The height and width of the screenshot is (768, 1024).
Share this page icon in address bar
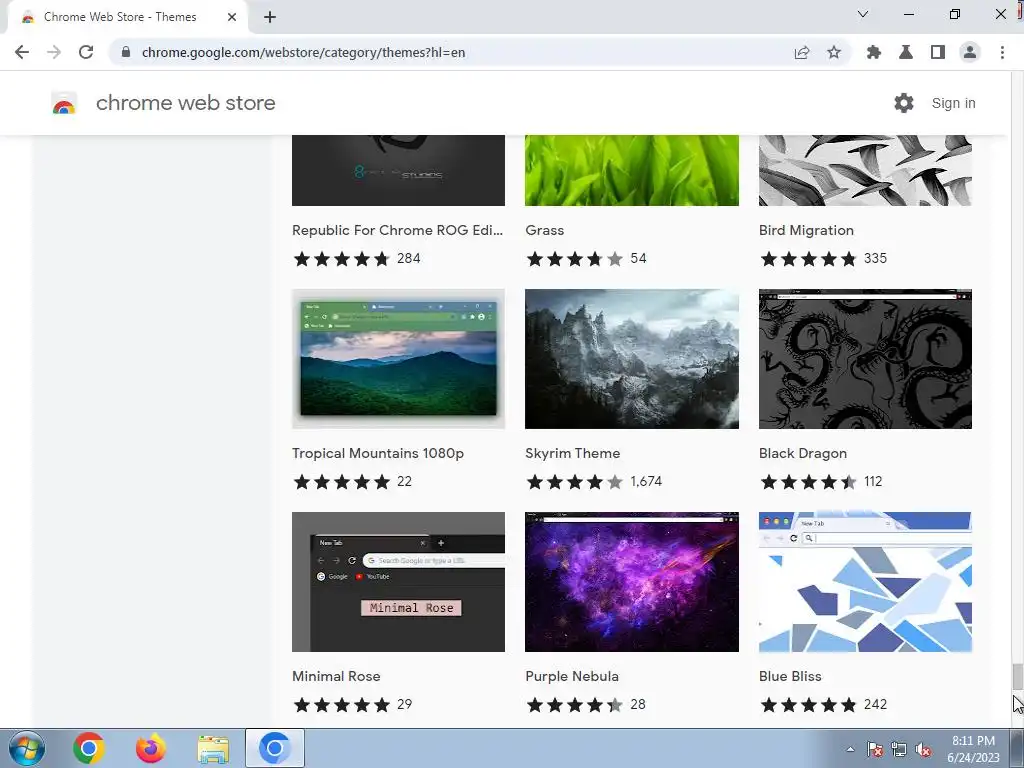802,52
